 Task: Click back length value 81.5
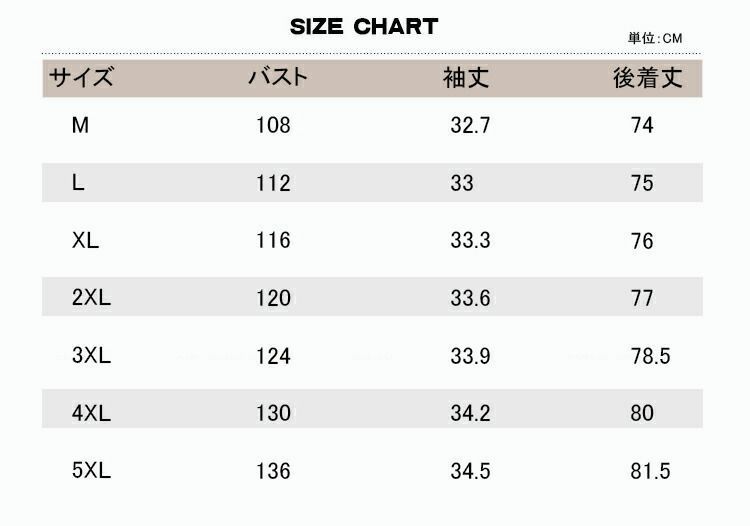651,471
